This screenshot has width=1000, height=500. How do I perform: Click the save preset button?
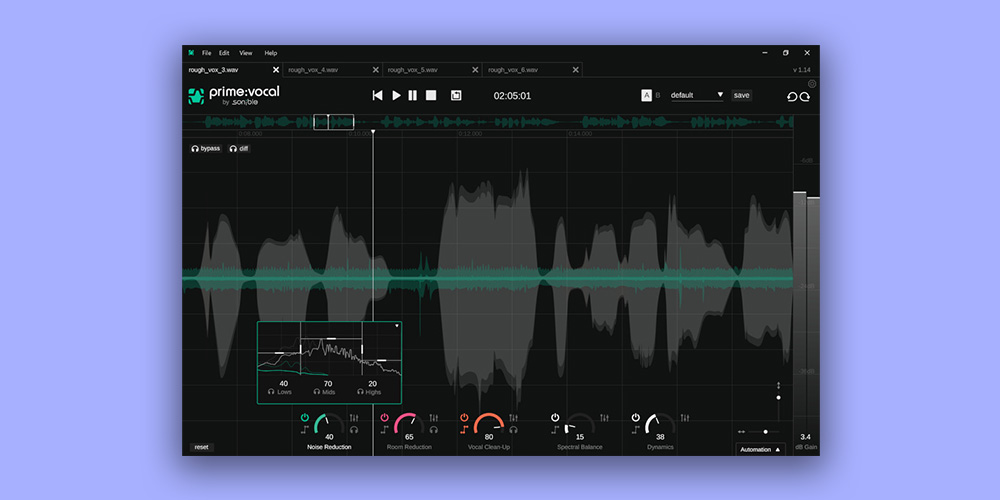click(741, 95)
